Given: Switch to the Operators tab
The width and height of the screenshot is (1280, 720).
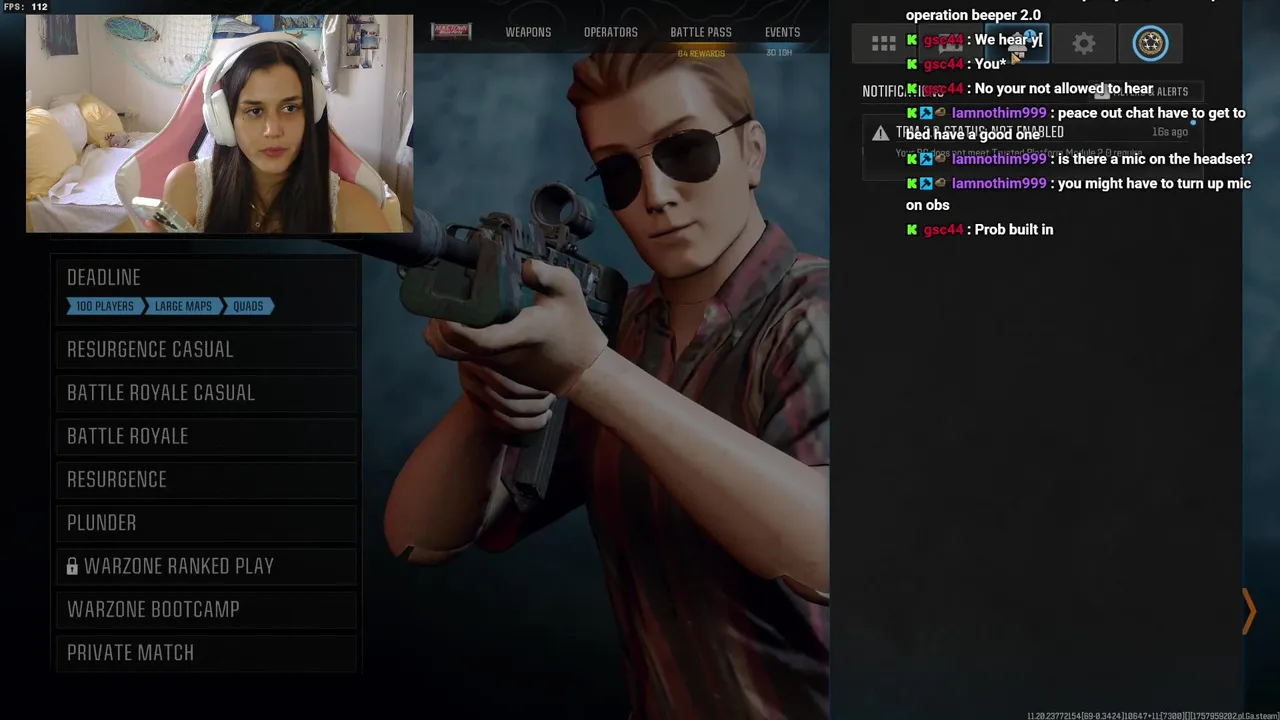Looking at the screenshot, I should [610, 32].
